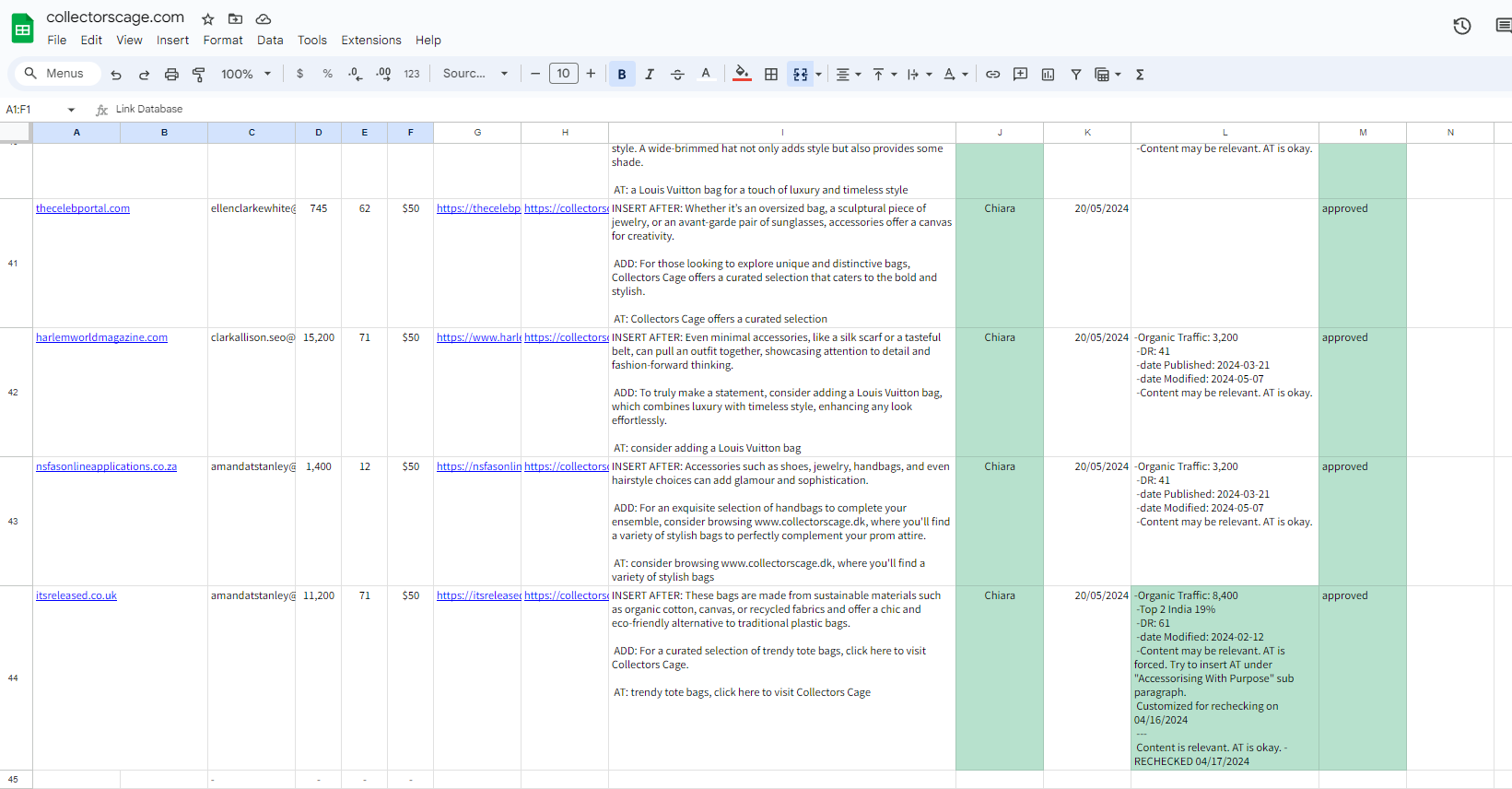Screen dimensions: 1512x789
Task: Pick a cell fill color
Action: (742, 75)
